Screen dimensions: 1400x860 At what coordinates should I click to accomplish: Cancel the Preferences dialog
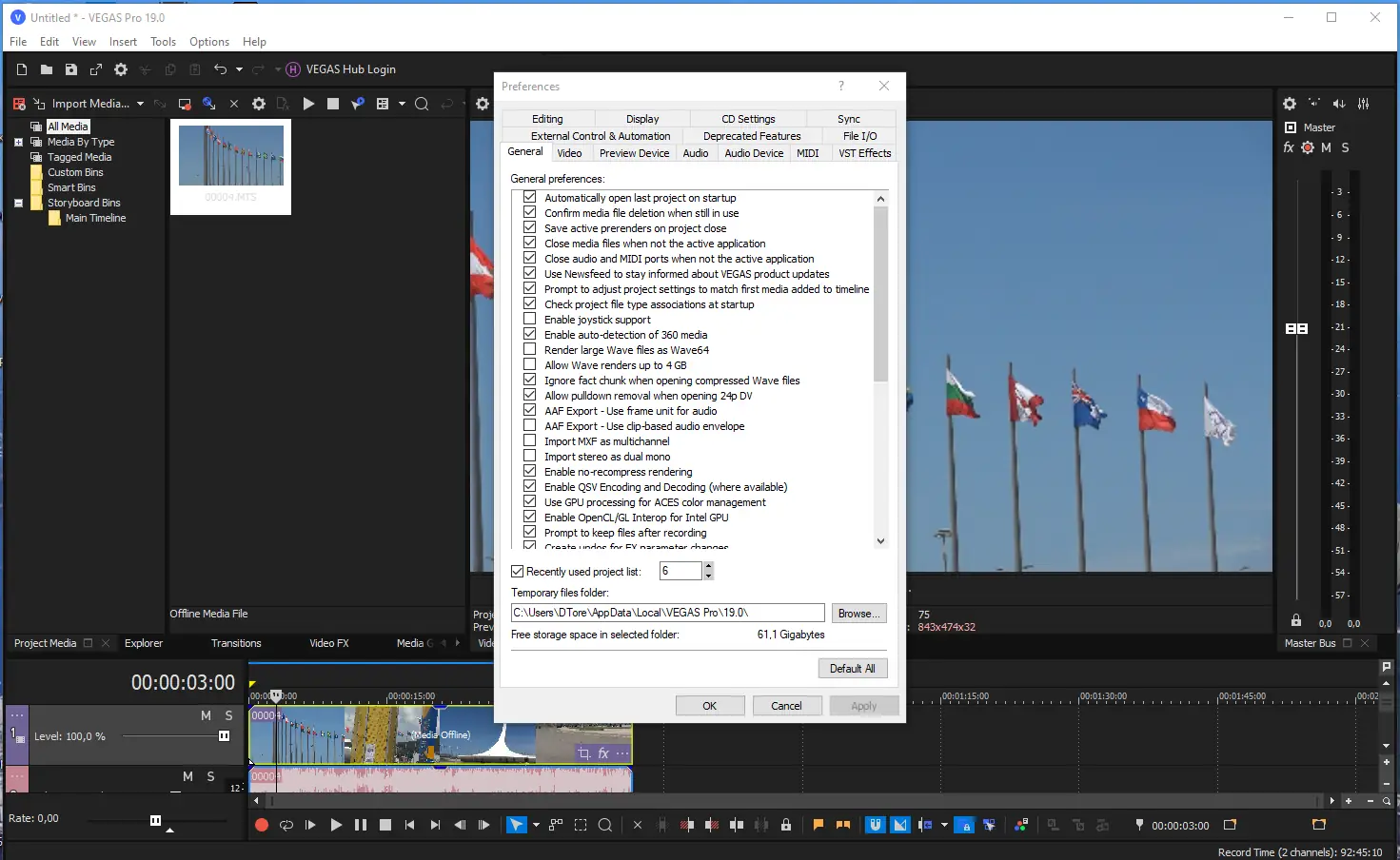(x=786, y=706)
